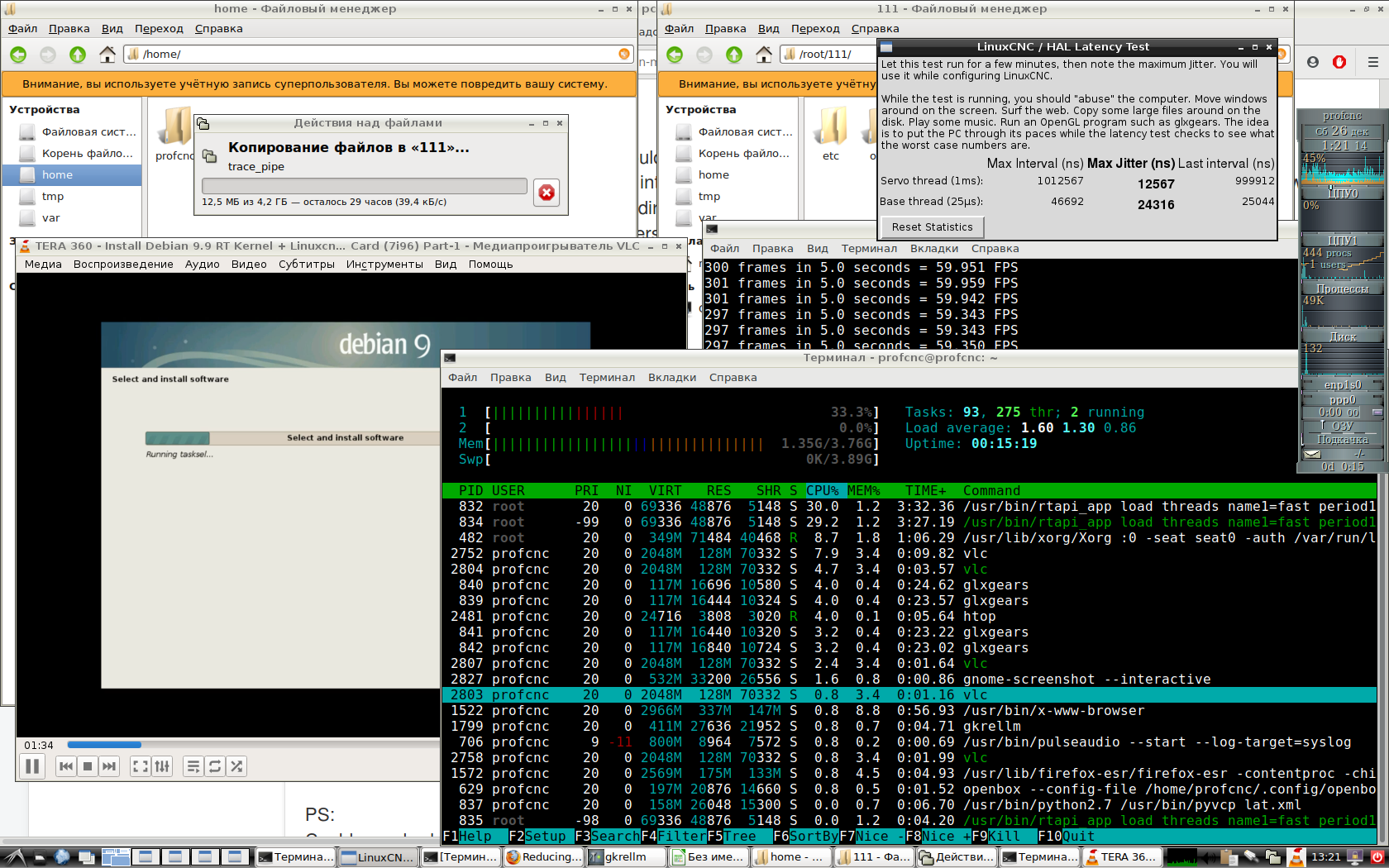This screenshot has width=1389, height=868.
Task: Cancel the file copy operation
Action: 547,193
